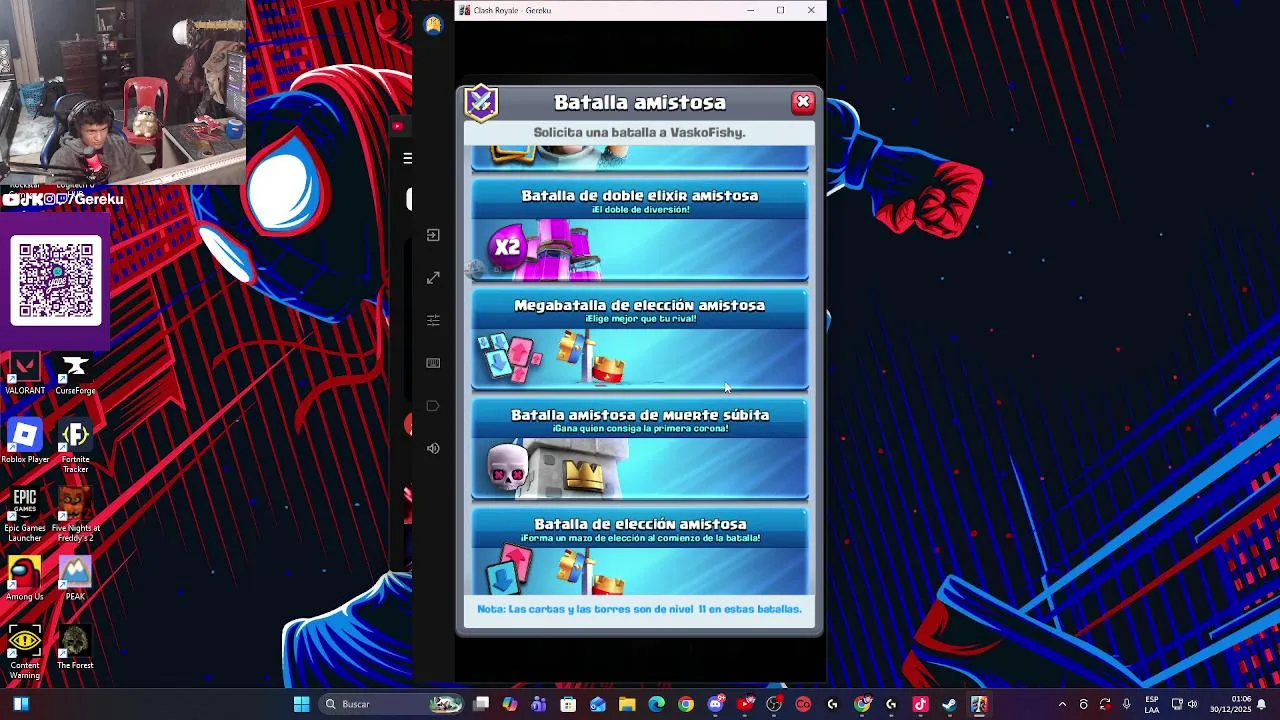Close the Batalla amistosa dialog
1280x720 pixels.
(803, 102)
